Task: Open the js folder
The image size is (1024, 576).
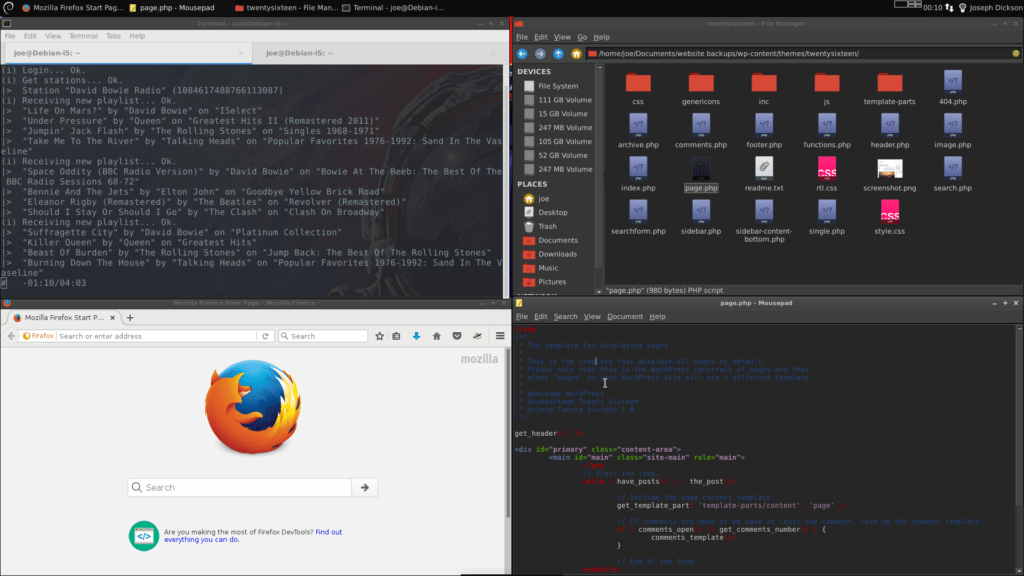Action: click(827, 88)
